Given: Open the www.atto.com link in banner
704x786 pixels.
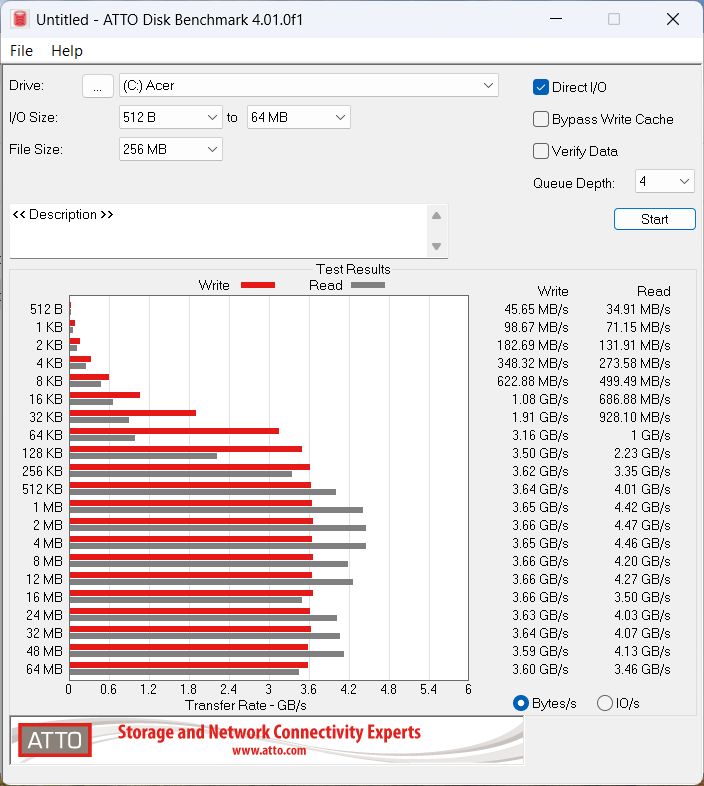Looking at the screenshot, I should coord(269,750).
